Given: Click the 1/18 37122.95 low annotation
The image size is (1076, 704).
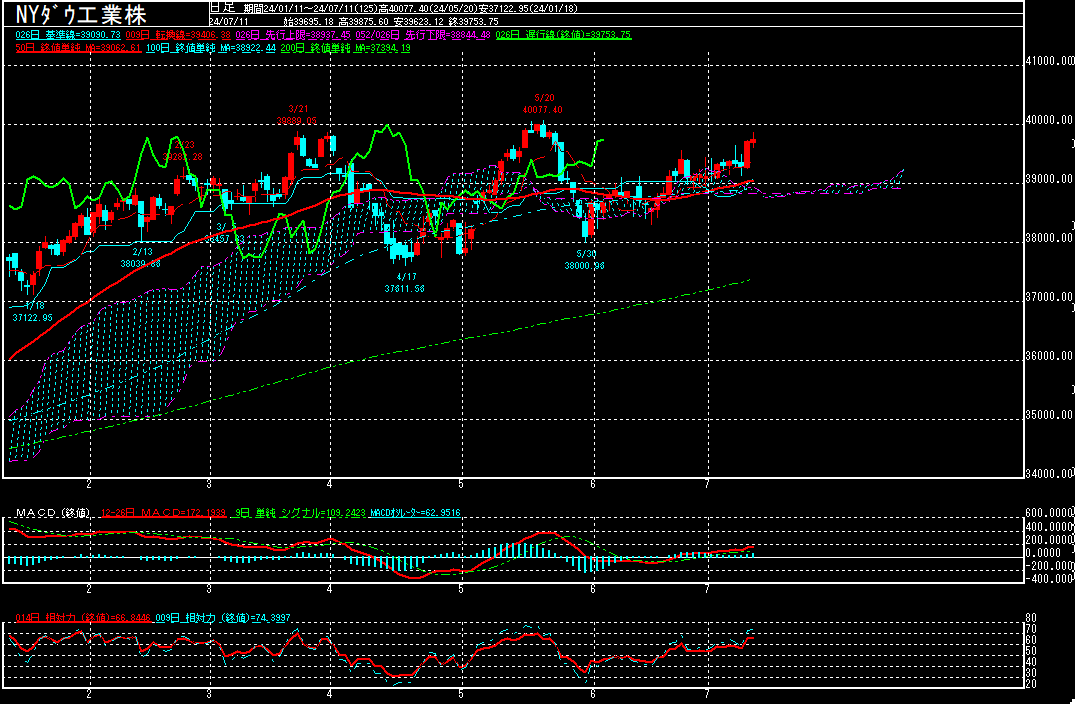Looking at the screenshot, I should 32,312.
